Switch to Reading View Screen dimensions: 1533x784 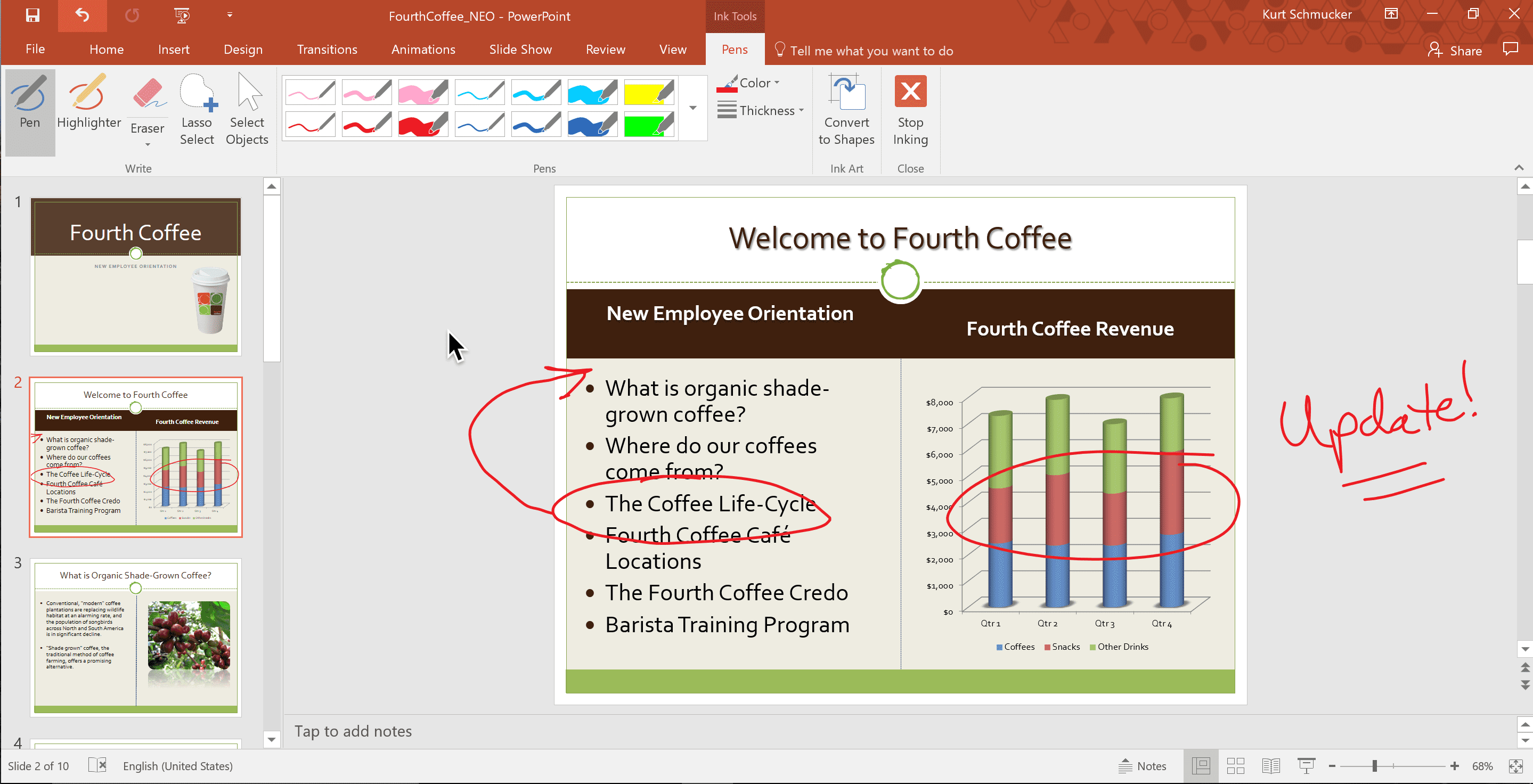click(1270, 766)
